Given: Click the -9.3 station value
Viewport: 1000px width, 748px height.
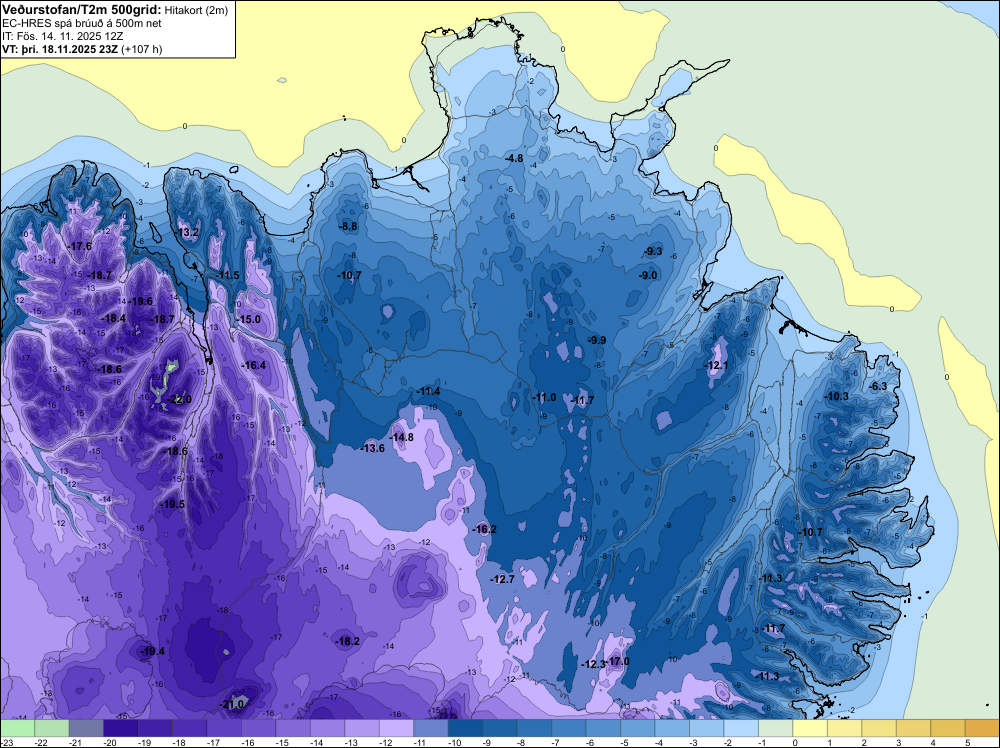Looking at the screenshot, I should coord(654,251).
